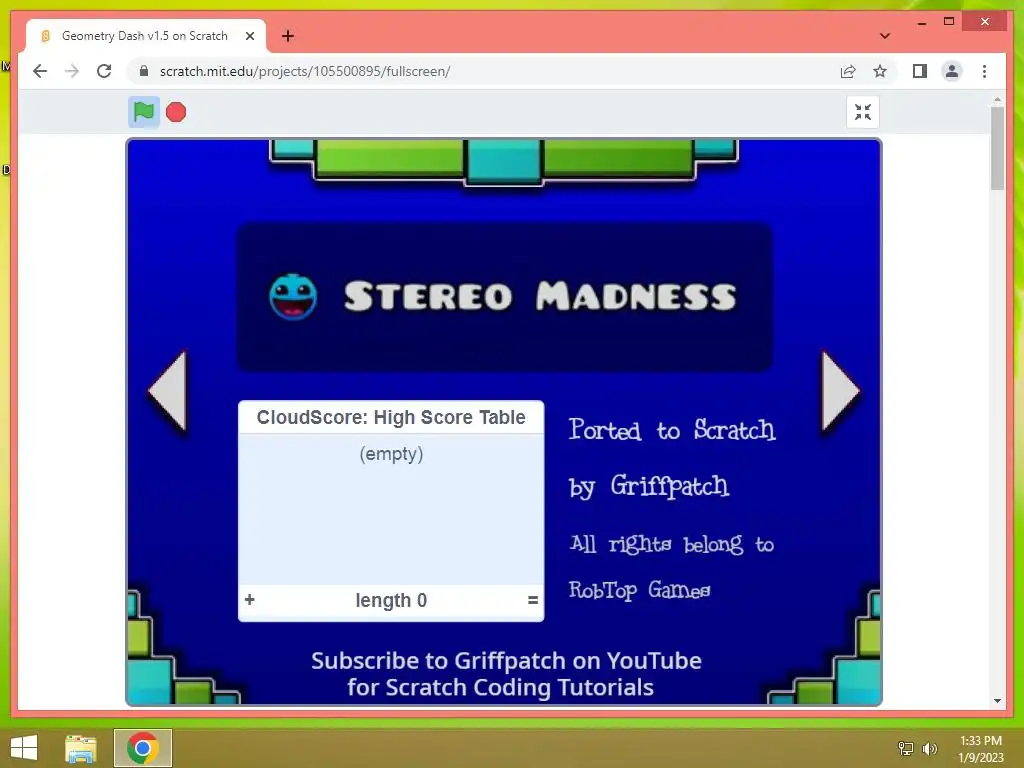The width and height of the screenshot is (1024, 768).
Task: Stop the project with the red stop button
Action: 176,112
